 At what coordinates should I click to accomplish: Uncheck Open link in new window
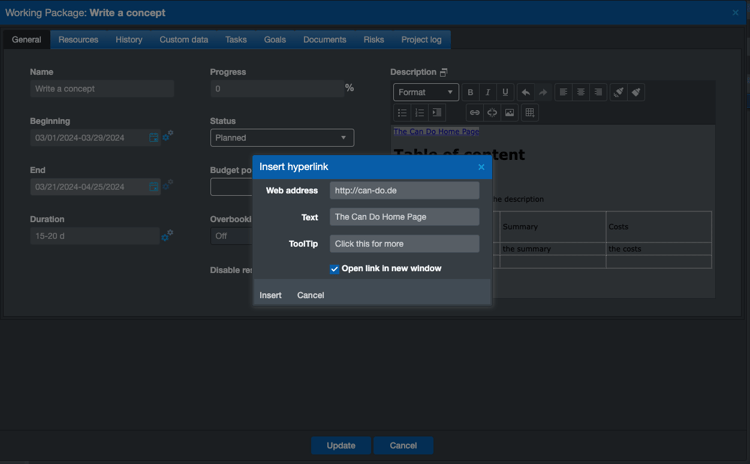[x=334, y=269]
